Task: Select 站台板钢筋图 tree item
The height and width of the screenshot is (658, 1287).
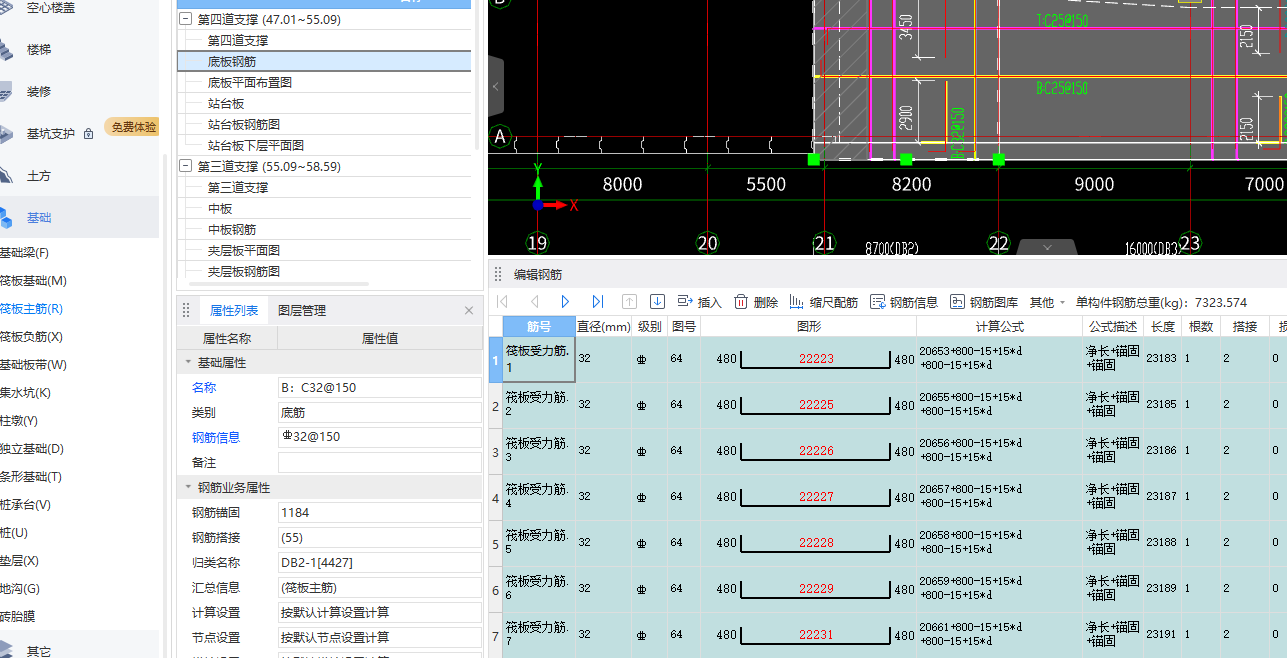Action: pyautogui.click(x=243, y=124)
